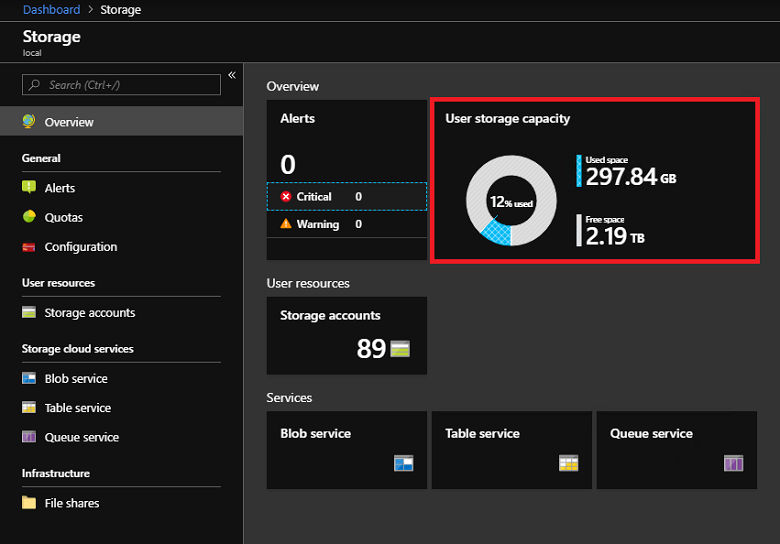
Task: Click the Alerts icon in sidebar
Action: (29, 188)
